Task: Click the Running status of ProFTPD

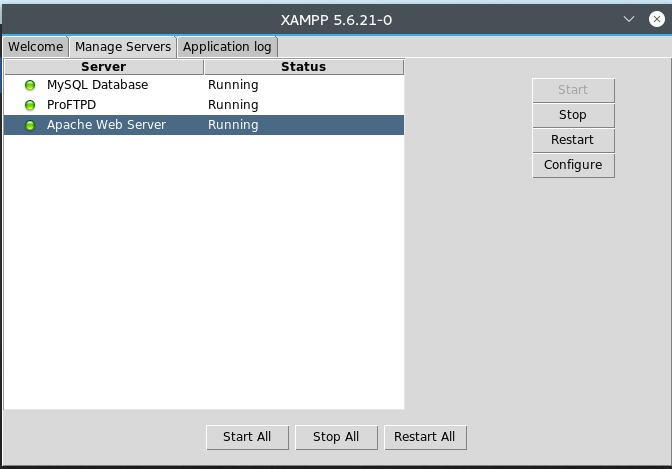Action: click(x=233, y=105)
